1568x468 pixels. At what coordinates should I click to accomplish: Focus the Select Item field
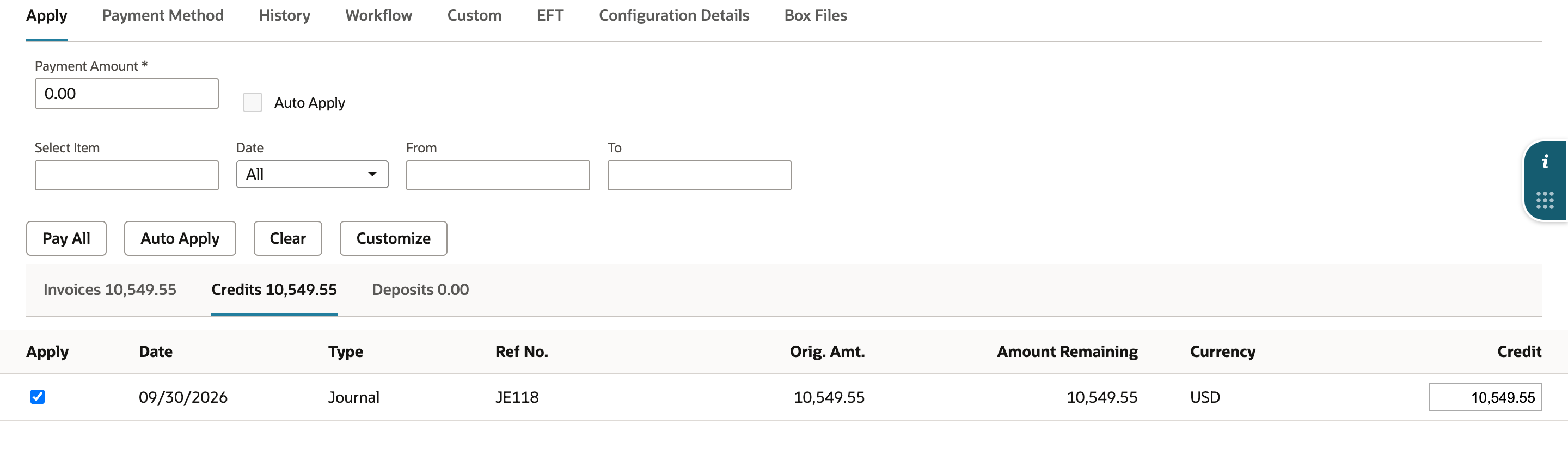127,175
